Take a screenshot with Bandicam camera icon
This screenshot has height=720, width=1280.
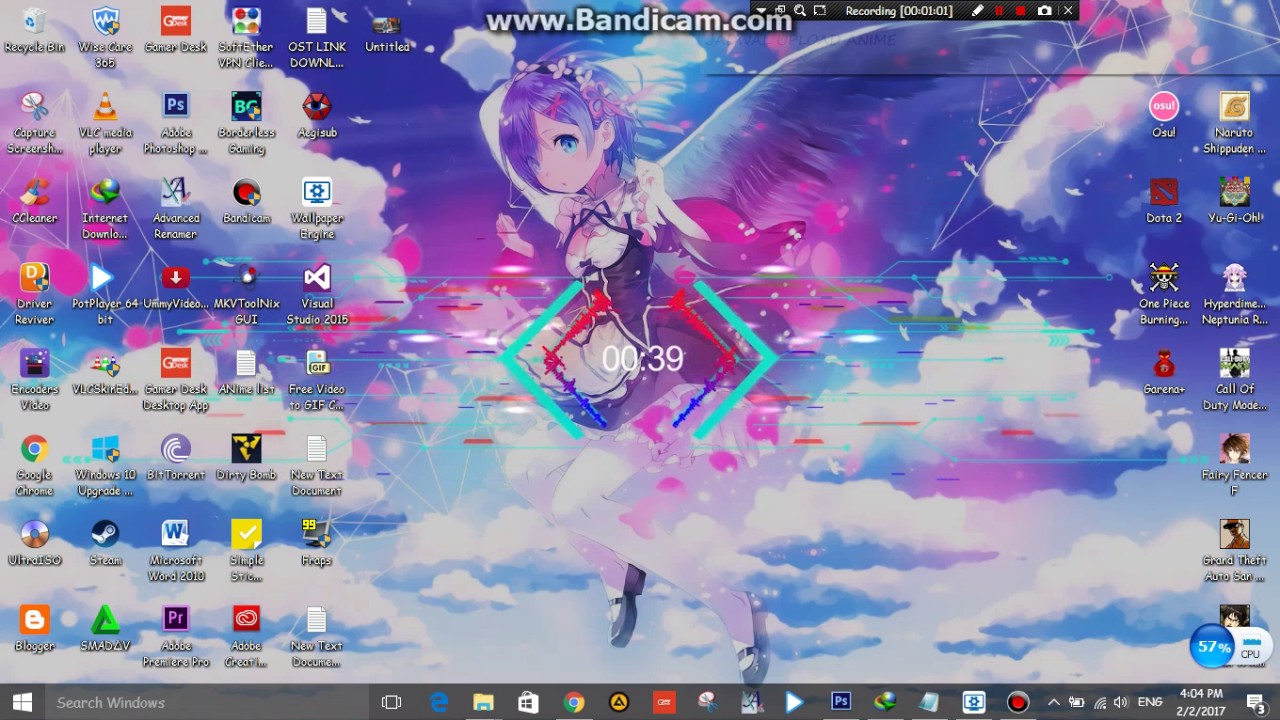[1045, 11]
